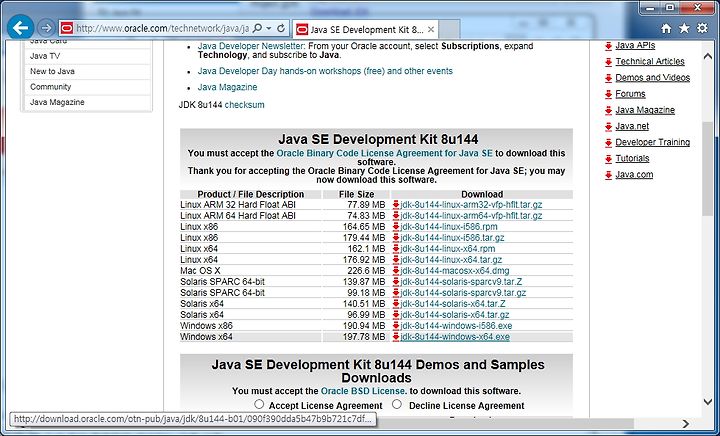
Task: Download jdk-8u144-linux-i586.tar.gz file link
Action: tap(452, 238)
